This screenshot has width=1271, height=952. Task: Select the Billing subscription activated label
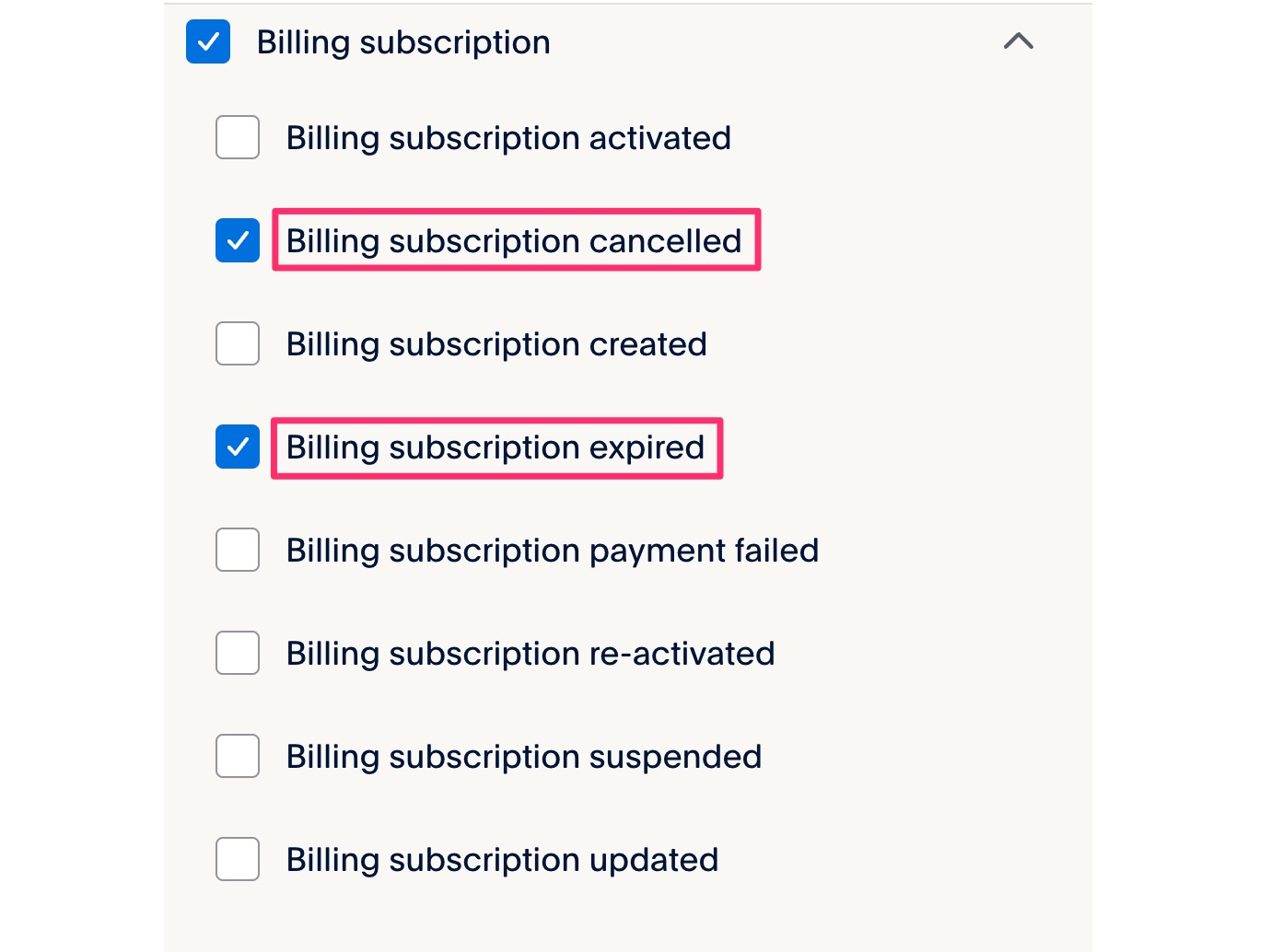[x=508, y=137]
